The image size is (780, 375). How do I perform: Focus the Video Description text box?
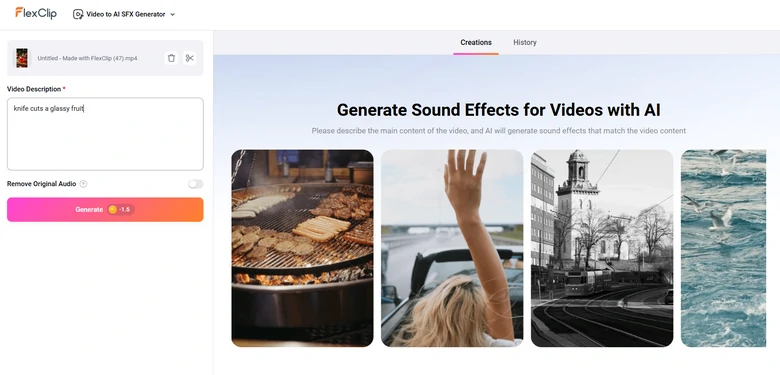pos(105,134)
